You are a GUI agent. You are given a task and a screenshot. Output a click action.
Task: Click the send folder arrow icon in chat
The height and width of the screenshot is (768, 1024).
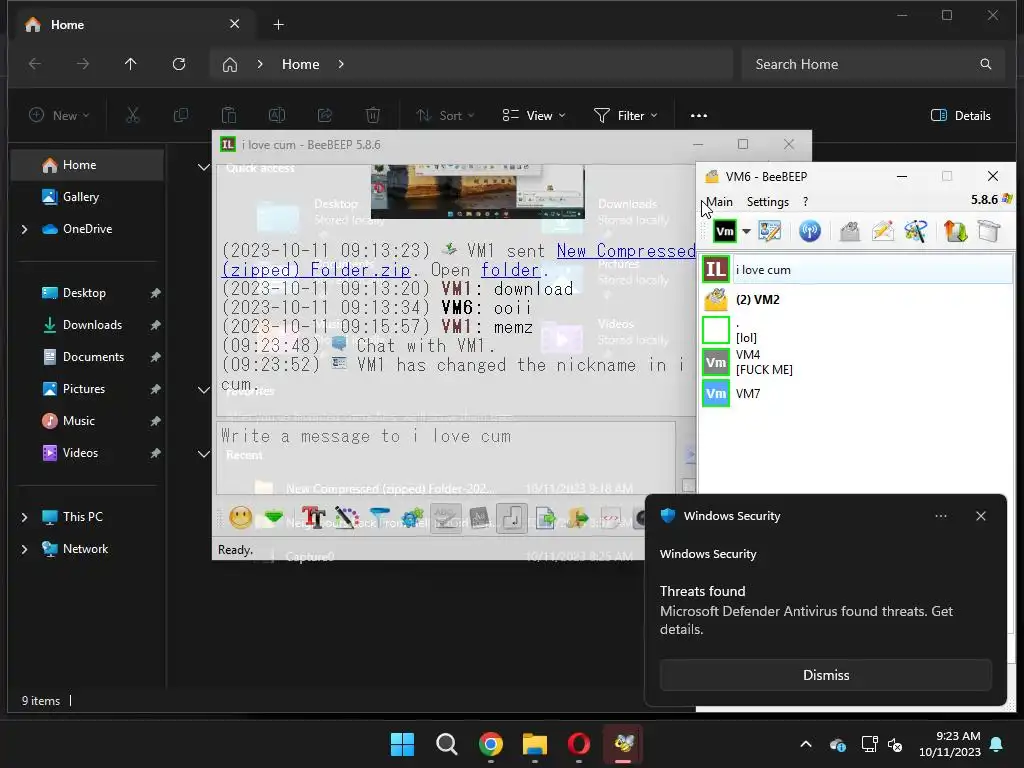pyautogui.click(x=577, y=519)
